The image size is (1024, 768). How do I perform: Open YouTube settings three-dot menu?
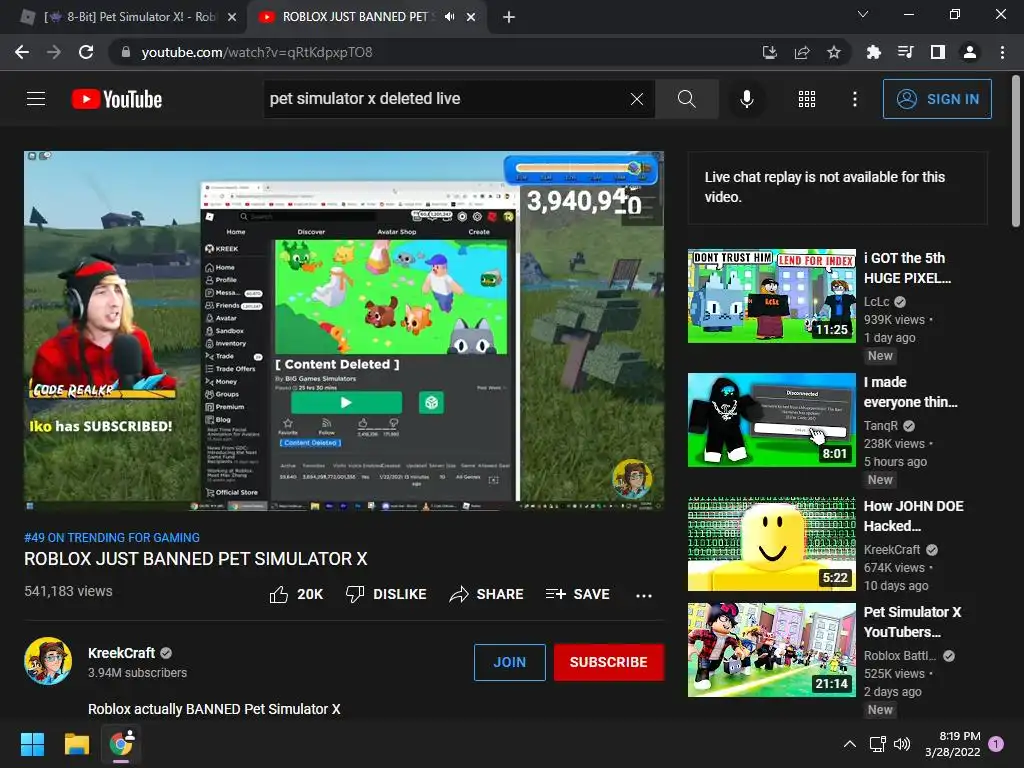click(x=855, y=99)
